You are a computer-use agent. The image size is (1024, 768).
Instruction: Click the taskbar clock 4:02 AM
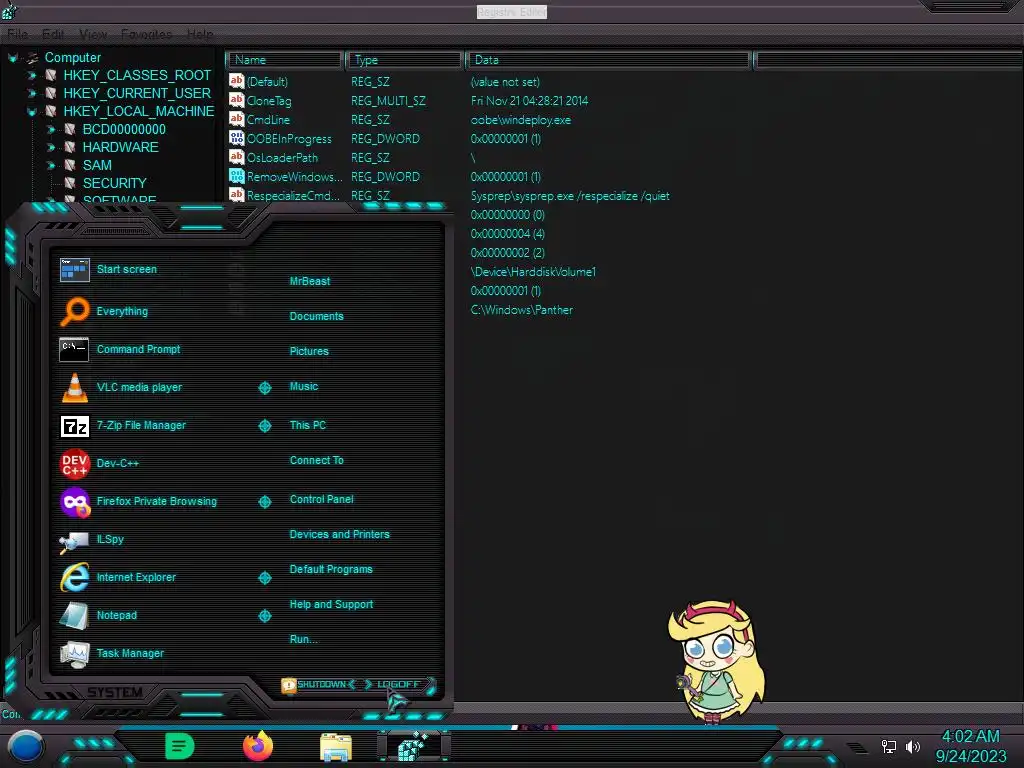point(970,737)
